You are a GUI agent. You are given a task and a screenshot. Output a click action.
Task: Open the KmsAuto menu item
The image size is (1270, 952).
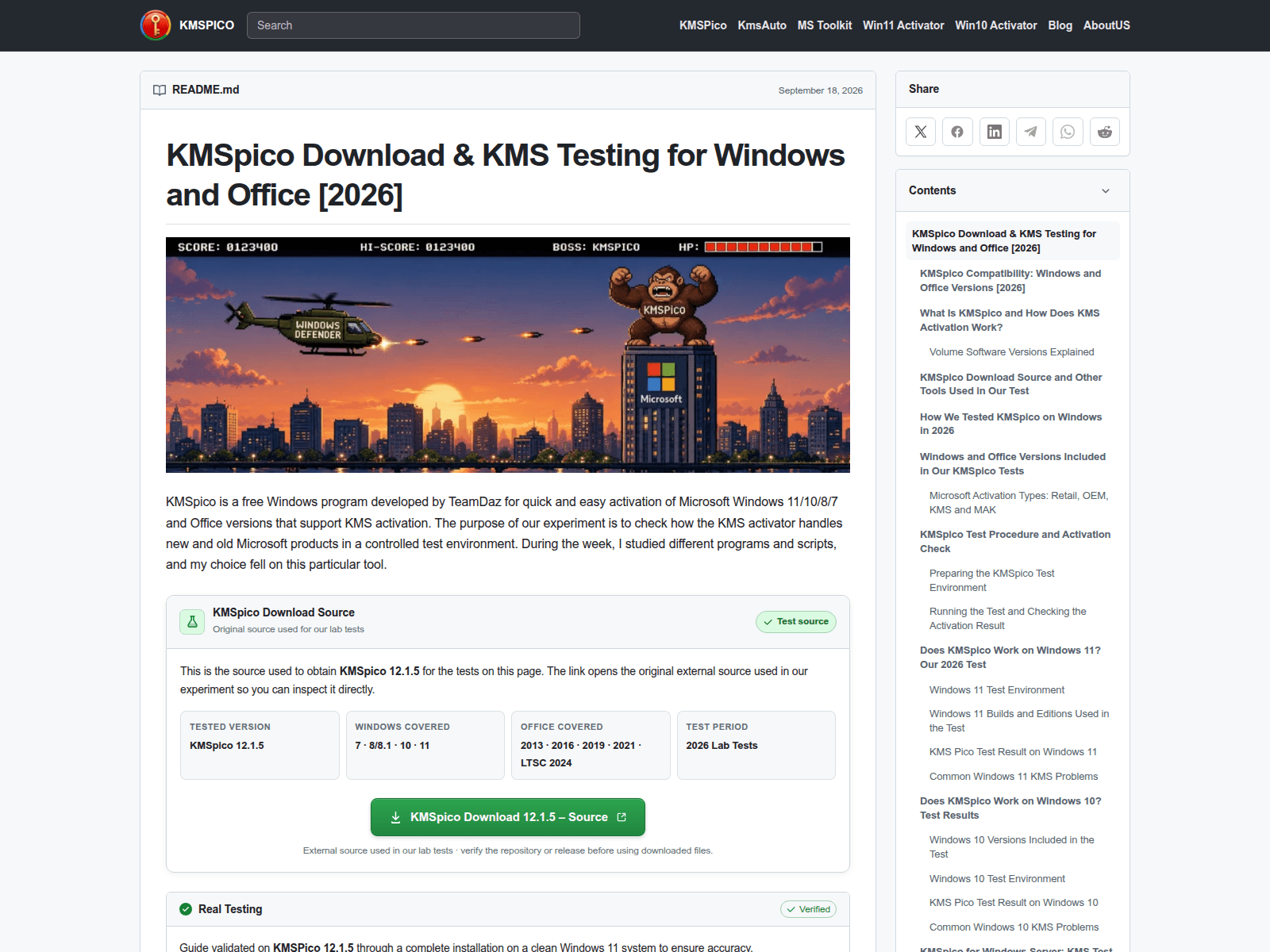point(762,25)
